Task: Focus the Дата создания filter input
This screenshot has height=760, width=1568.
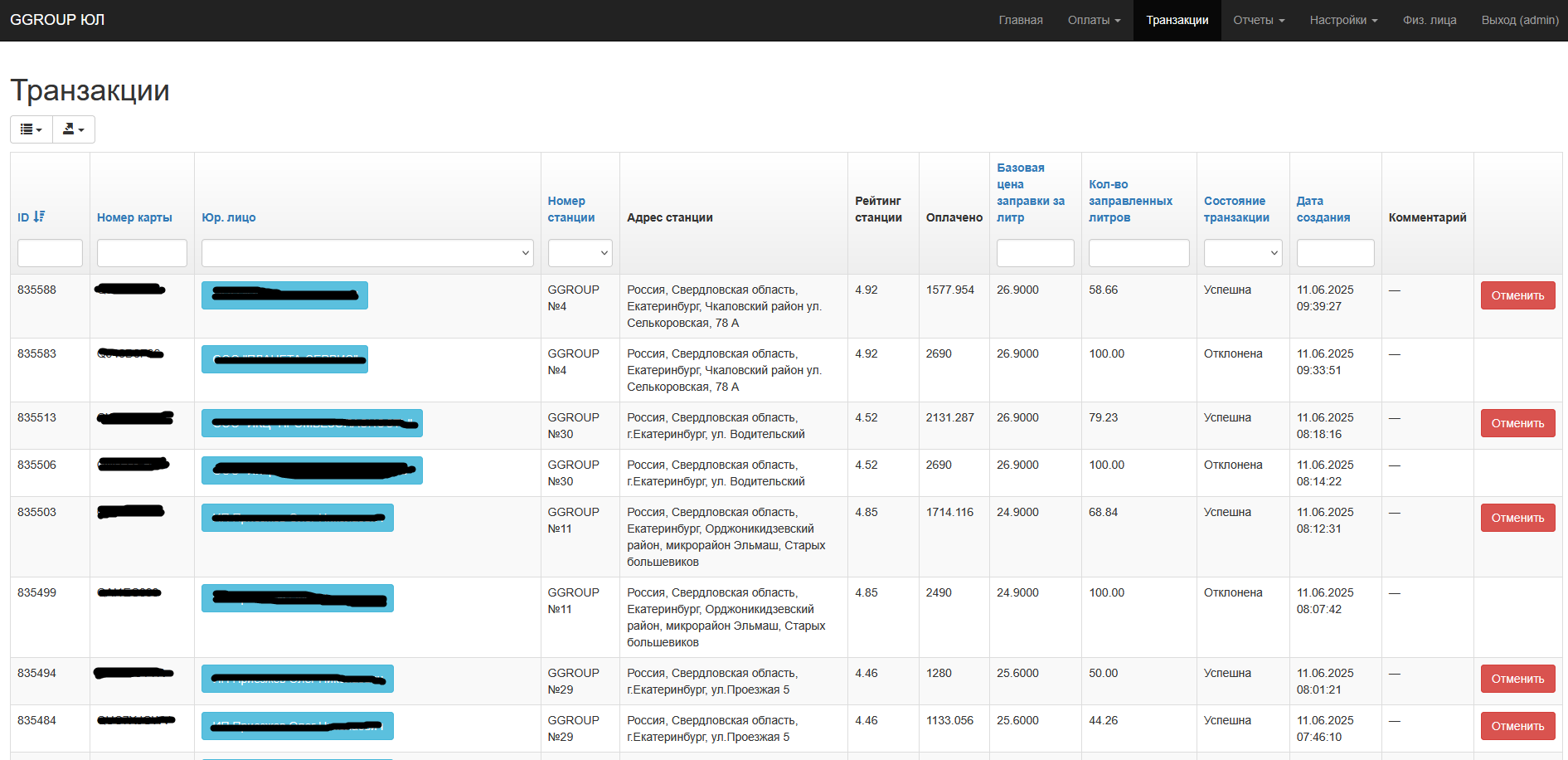Action: [x=1336, y=253]
